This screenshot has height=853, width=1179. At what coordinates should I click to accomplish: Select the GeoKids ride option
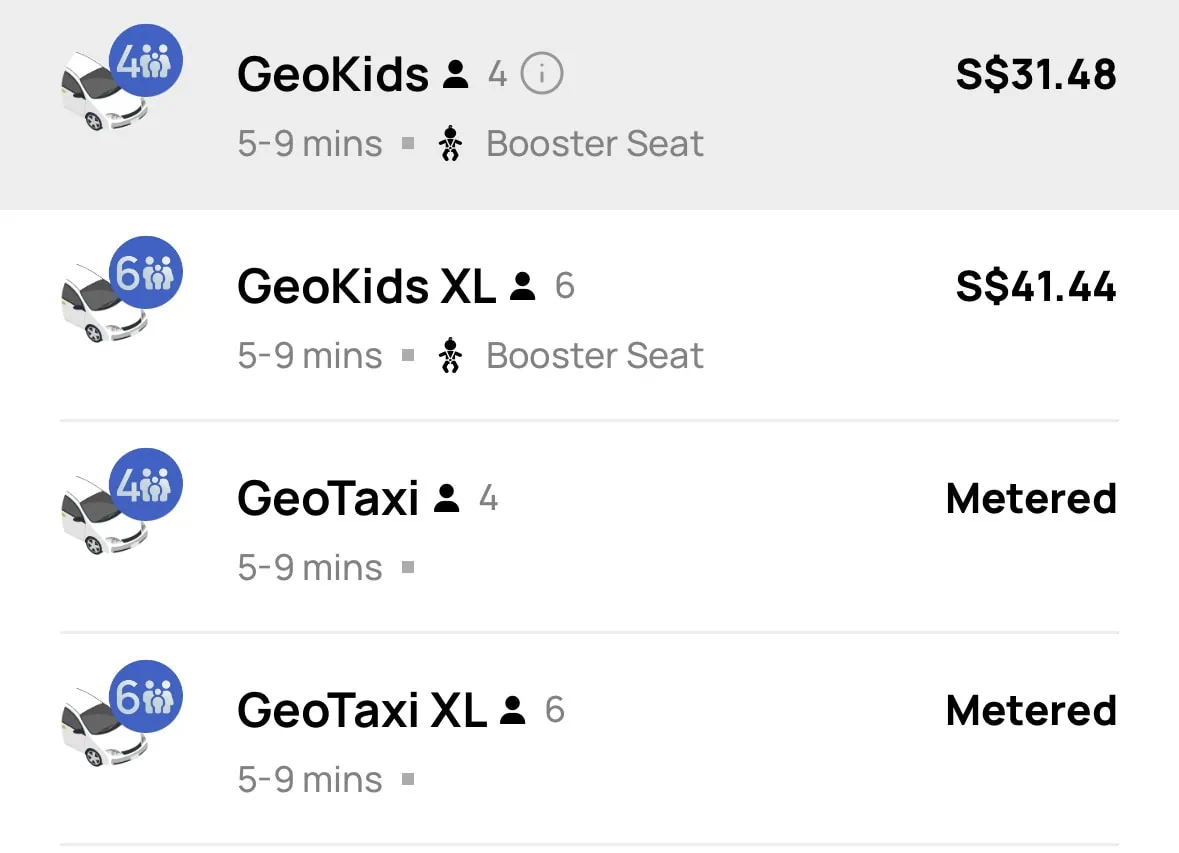(332, 74)
